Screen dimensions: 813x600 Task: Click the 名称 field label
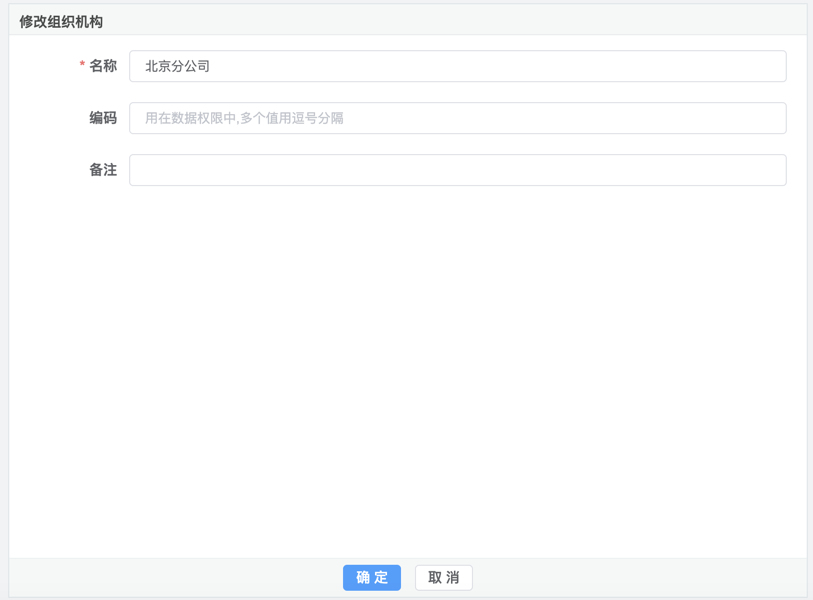103,66
